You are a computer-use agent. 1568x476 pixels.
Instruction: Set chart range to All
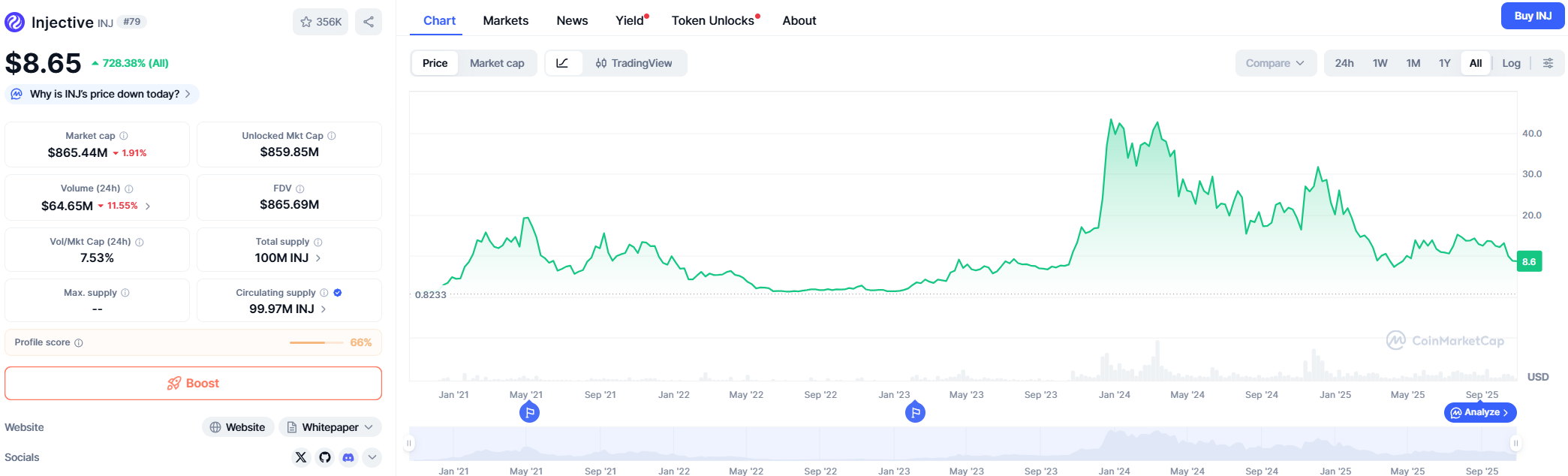pyautogui.click(x=1476, y=63)
